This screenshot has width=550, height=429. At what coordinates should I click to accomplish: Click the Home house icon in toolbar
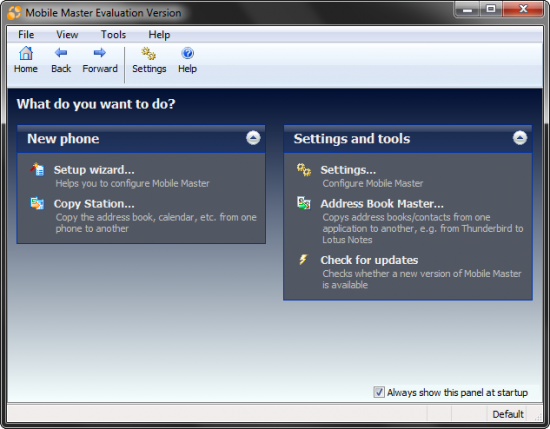coord(26,53)
